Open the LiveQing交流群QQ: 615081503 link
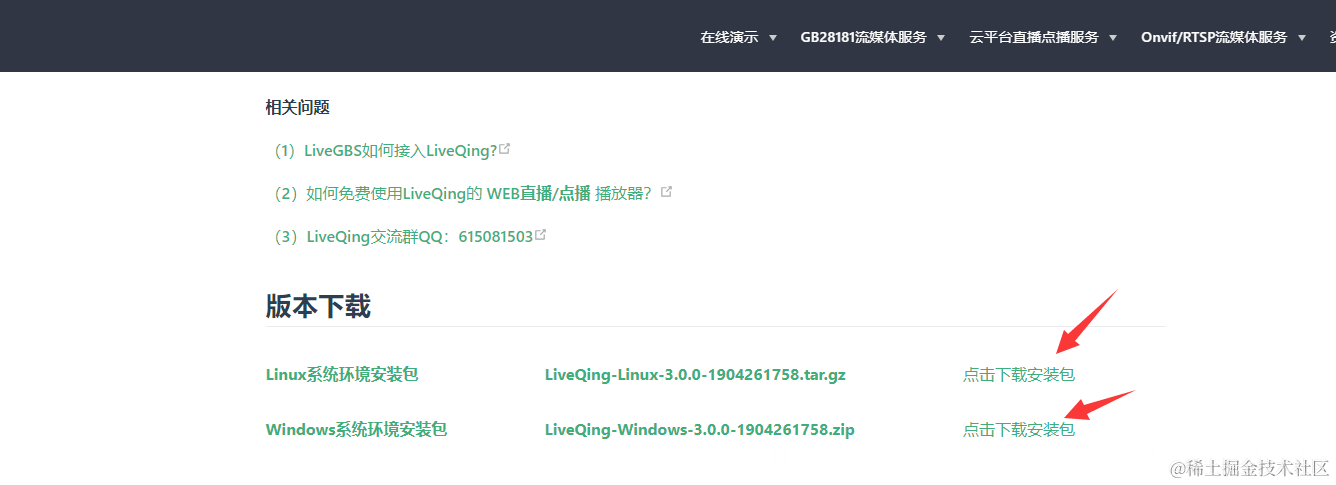 point(419,237)
